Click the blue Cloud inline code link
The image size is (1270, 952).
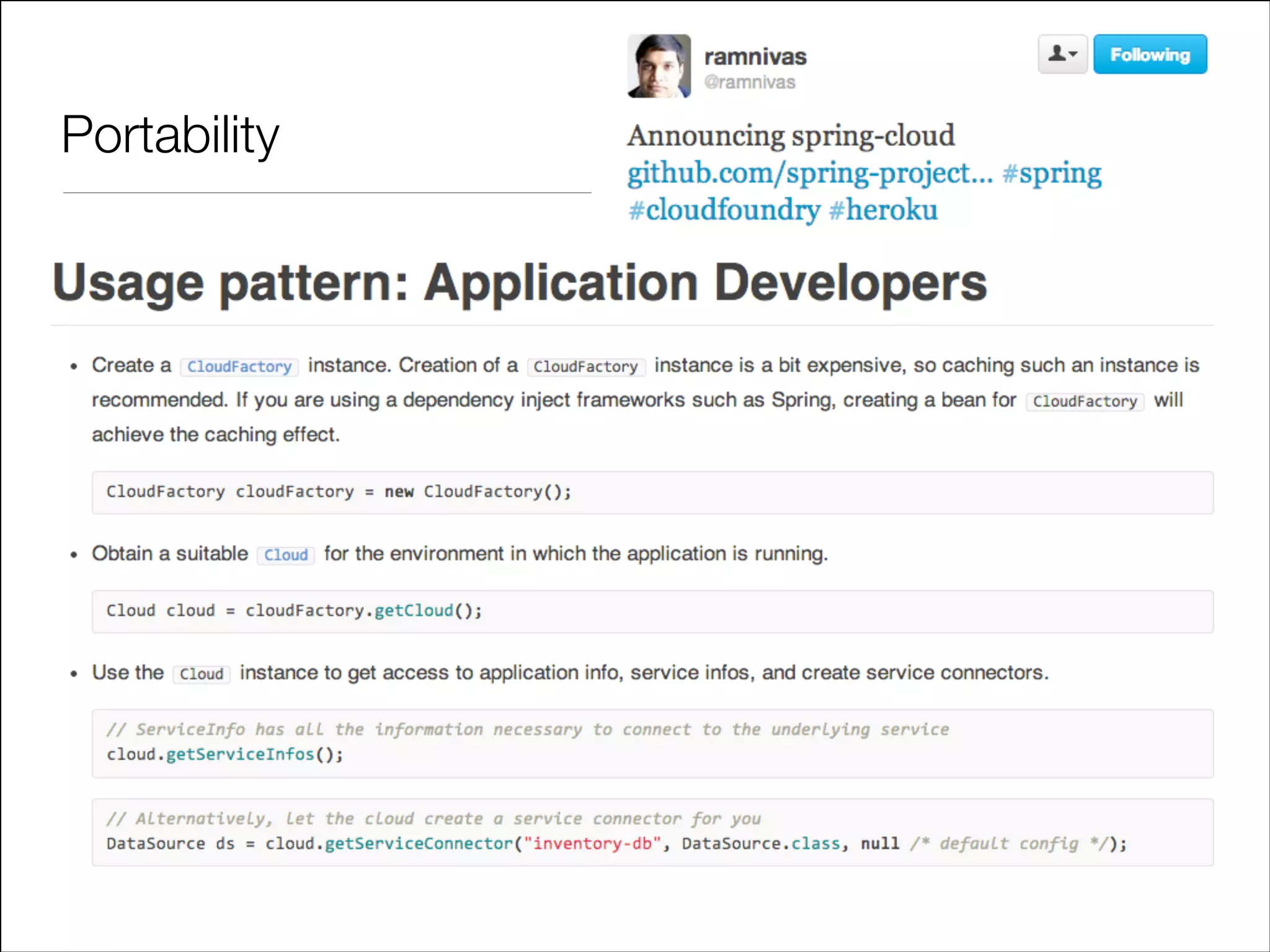click(x=286, y=555)
